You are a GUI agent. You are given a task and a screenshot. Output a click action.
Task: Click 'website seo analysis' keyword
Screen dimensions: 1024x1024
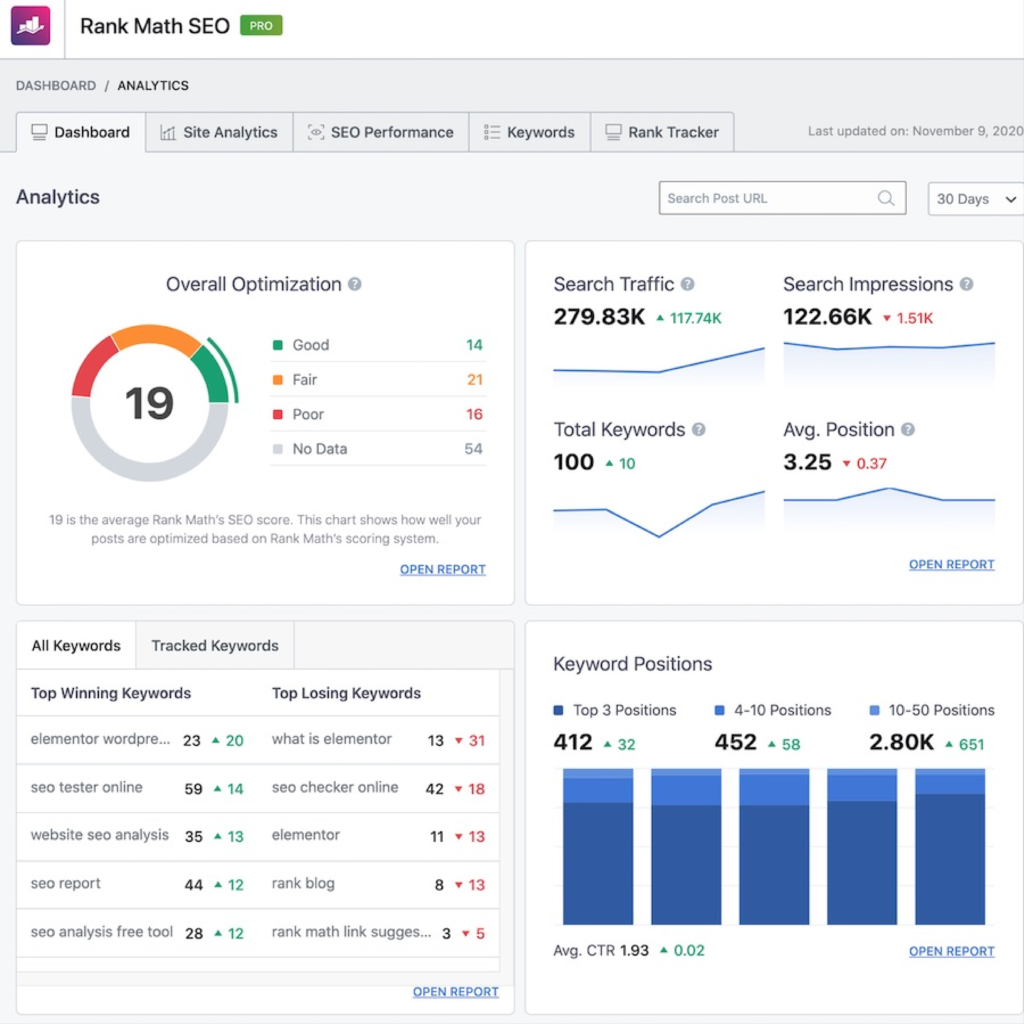click(x=99, y=835)
